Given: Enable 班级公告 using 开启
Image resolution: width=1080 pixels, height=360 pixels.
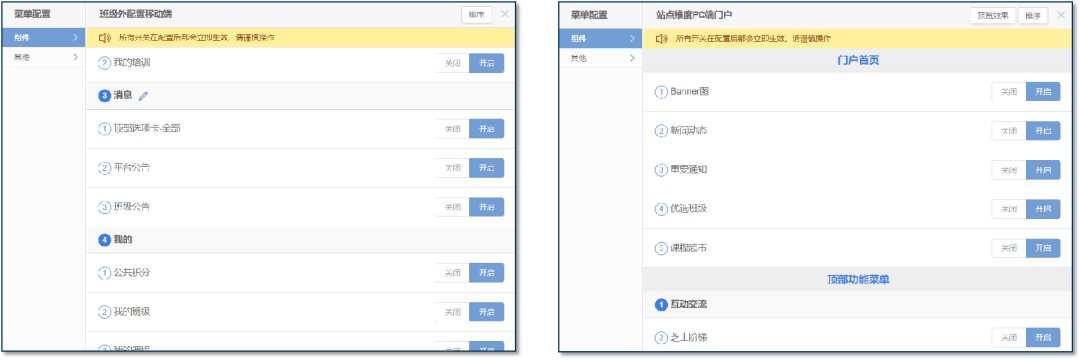Looking at the screenshot, I should [487, 207].
